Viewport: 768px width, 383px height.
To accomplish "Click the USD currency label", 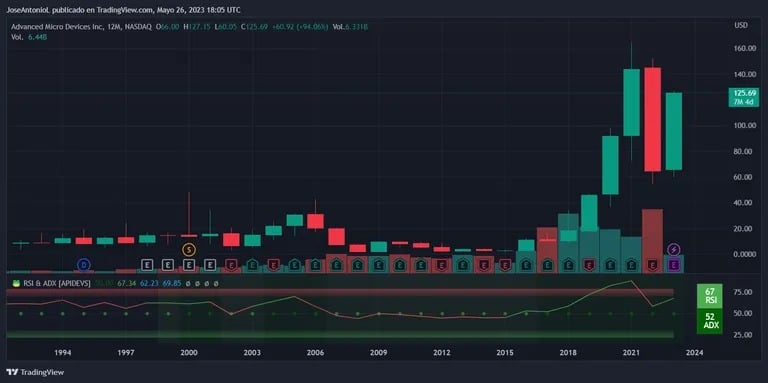I will [x=741, y=25].
